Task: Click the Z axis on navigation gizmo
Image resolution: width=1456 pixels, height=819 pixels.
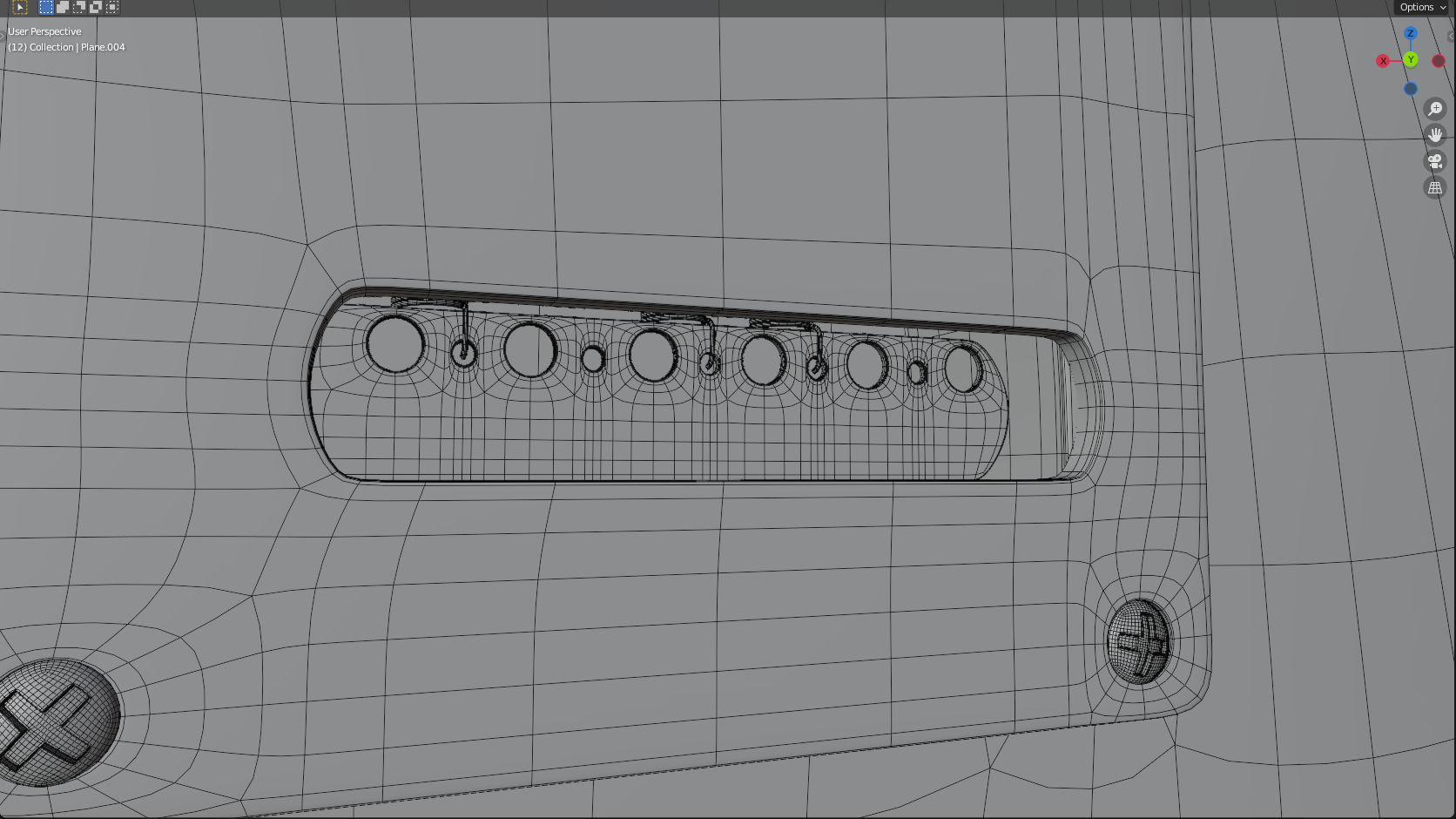Action: [x=1411, y=33]
